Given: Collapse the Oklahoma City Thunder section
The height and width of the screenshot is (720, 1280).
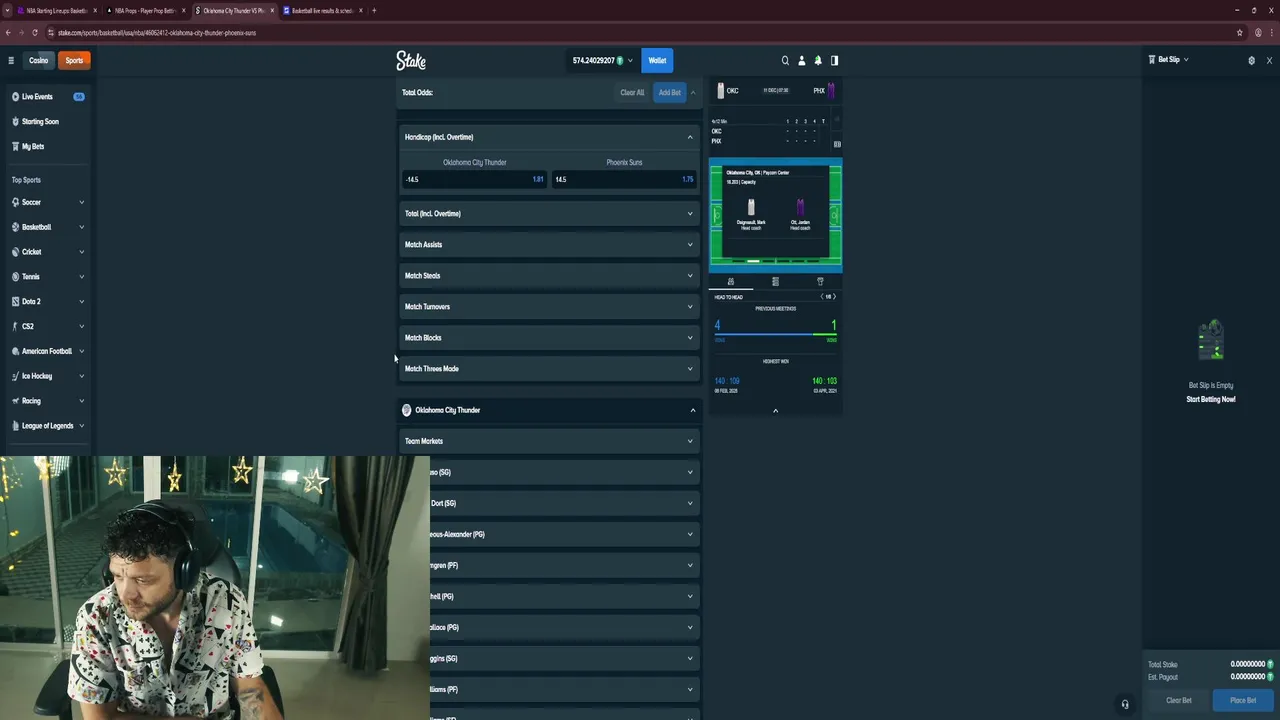Looking at the screenshot, I should click(x=549, y=410).
